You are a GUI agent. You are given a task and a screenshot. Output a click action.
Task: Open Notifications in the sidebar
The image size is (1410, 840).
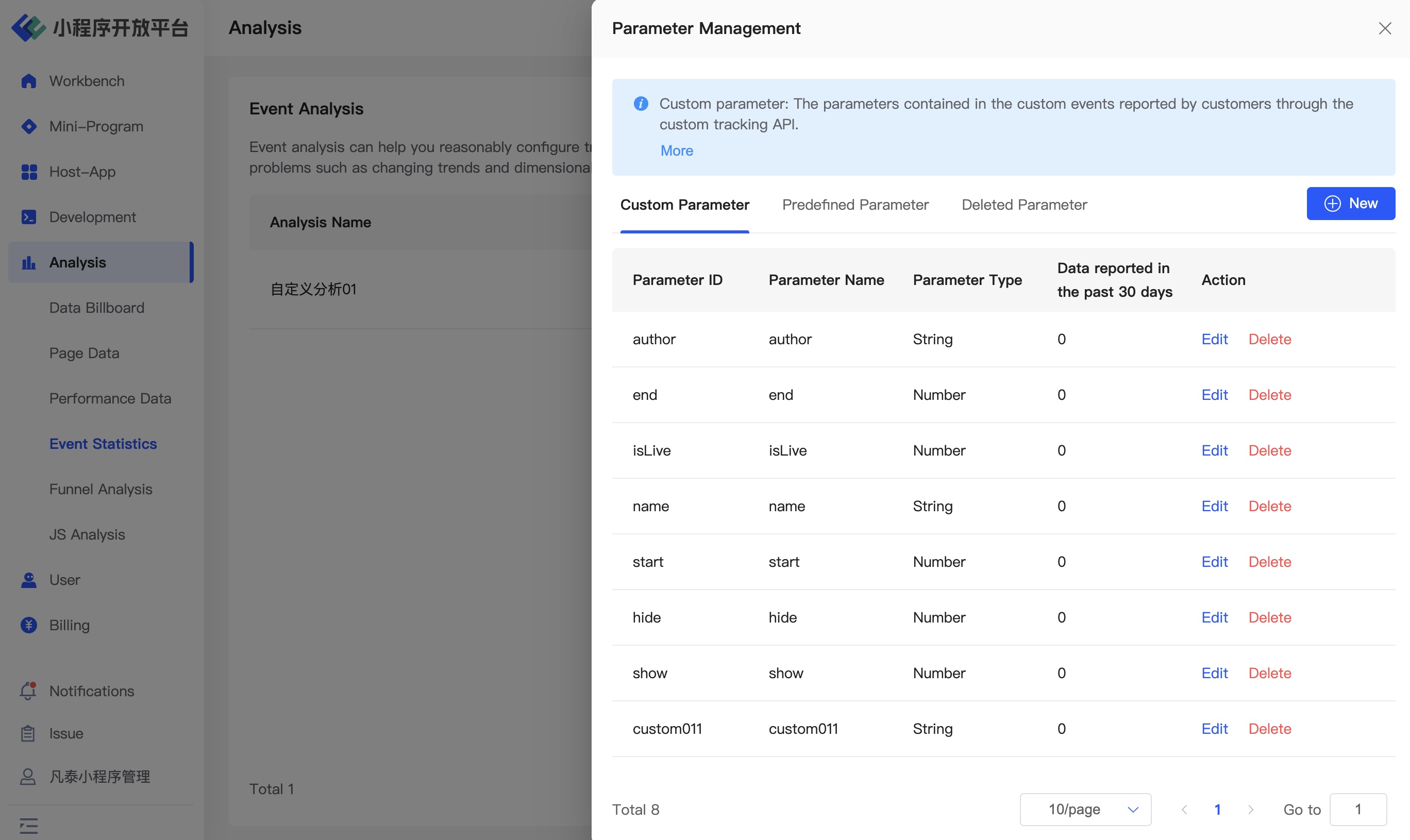[x=101, y=691]
